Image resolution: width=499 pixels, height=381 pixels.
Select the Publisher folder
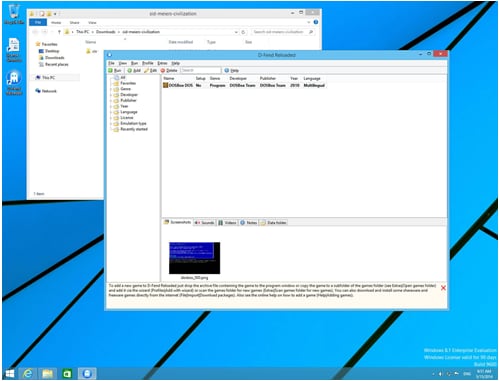125,100
